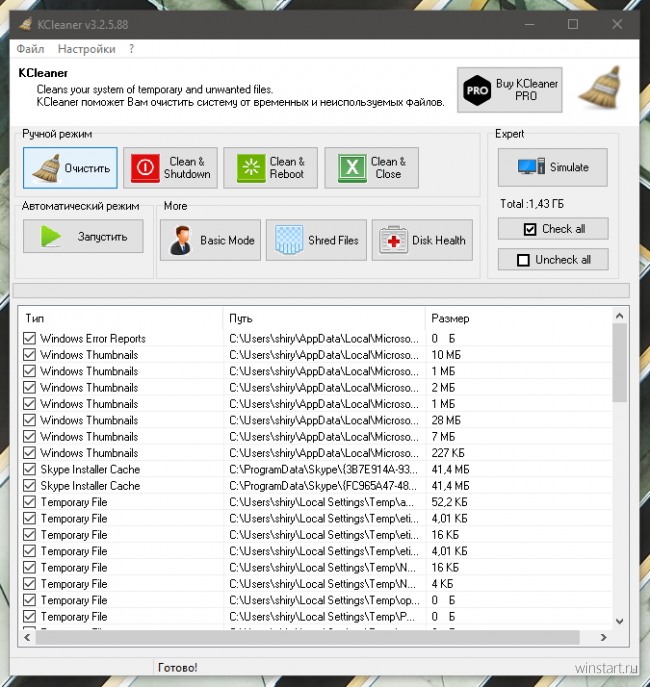
Task: Click the Uncheck all button
Action: coord(553,260)
